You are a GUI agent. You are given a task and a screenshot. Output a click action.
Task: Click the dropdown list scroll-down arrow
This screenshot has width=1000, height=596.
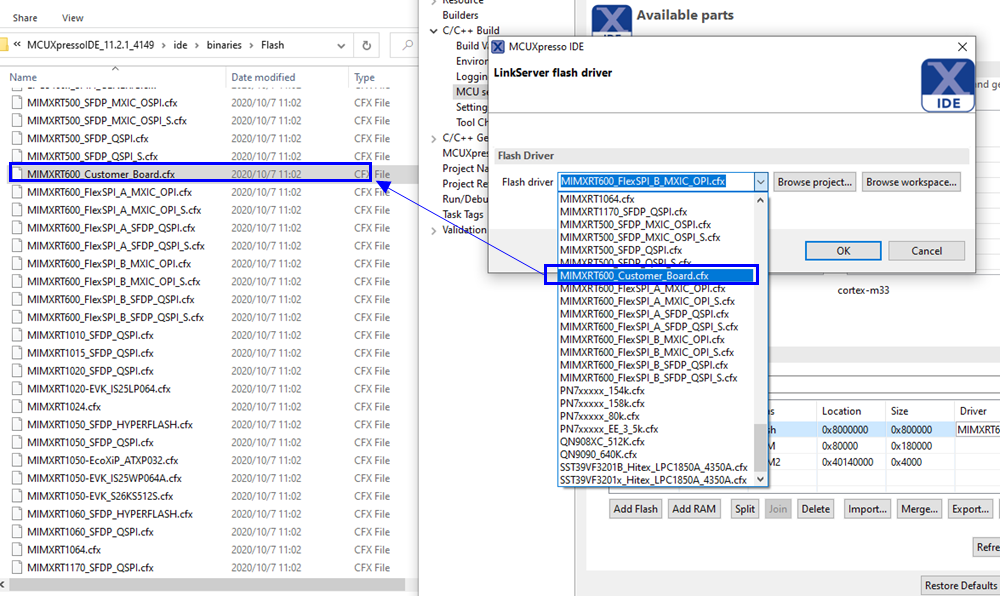pyautogui.click(x=760, y=479)
